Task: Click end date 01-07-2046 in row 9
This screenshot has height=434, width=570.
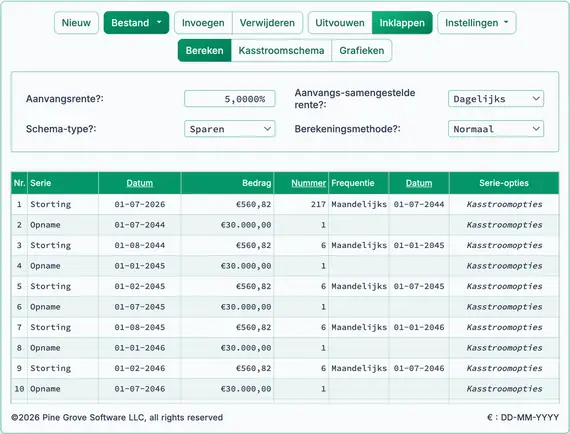Action: pos(419,368)
